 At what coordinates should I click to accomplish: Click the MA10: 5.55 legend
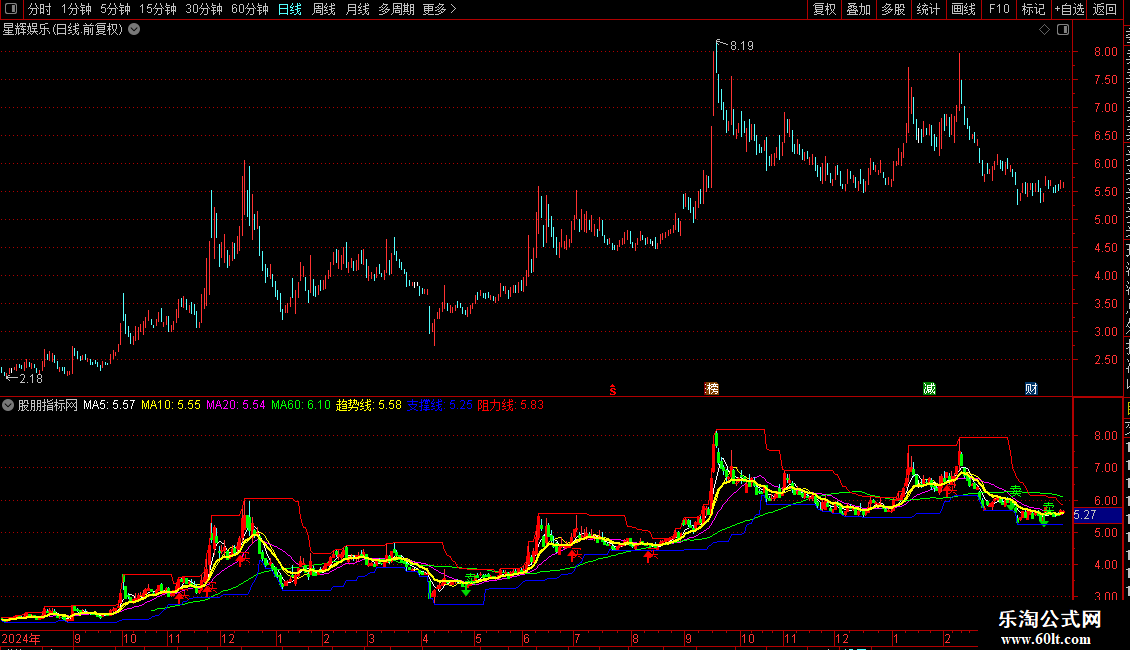click(171, 405)
